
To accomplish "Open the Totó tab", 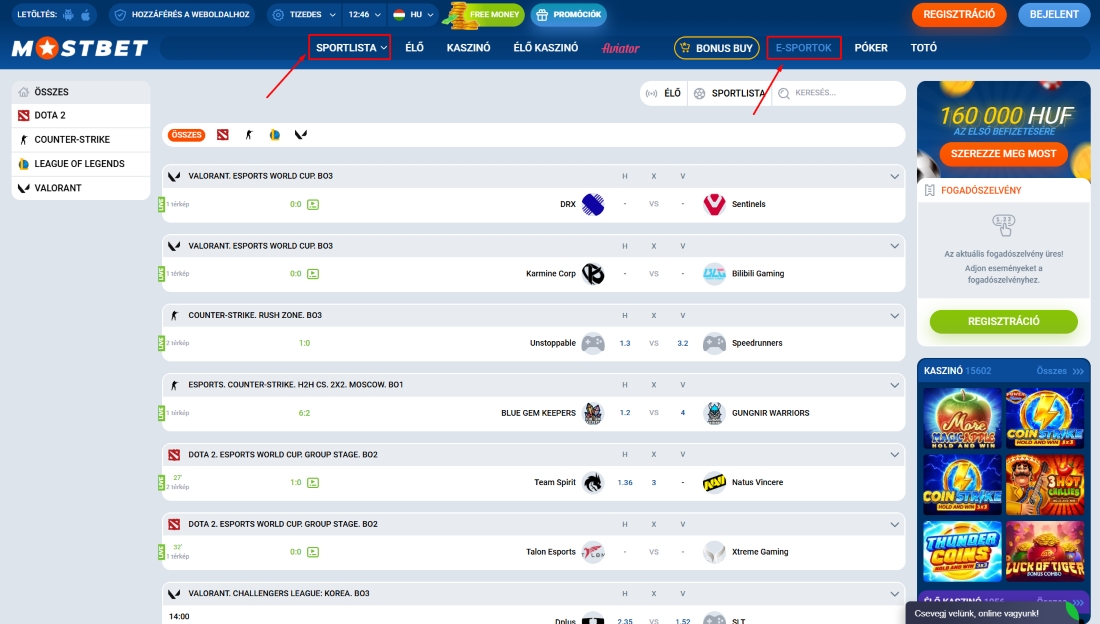I will pyautogui.click(x=923, y=48).
